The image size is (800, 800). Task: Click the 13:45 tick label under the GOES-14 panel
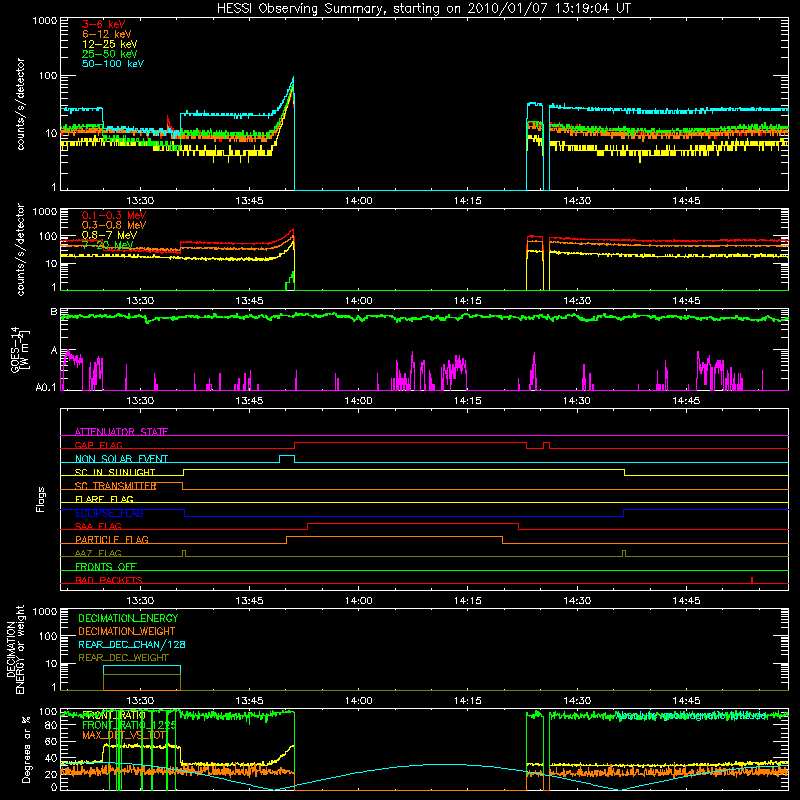click(249, 401)
